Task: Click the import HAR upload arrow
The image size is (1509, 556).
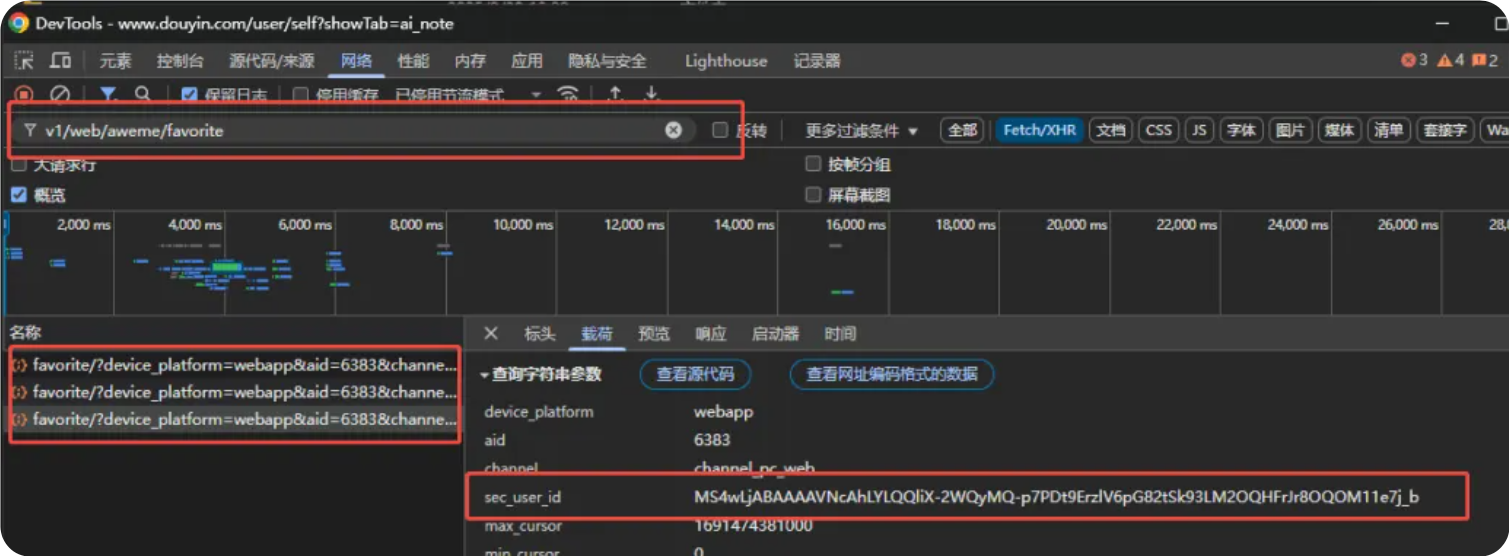Action: pos(615,94)
